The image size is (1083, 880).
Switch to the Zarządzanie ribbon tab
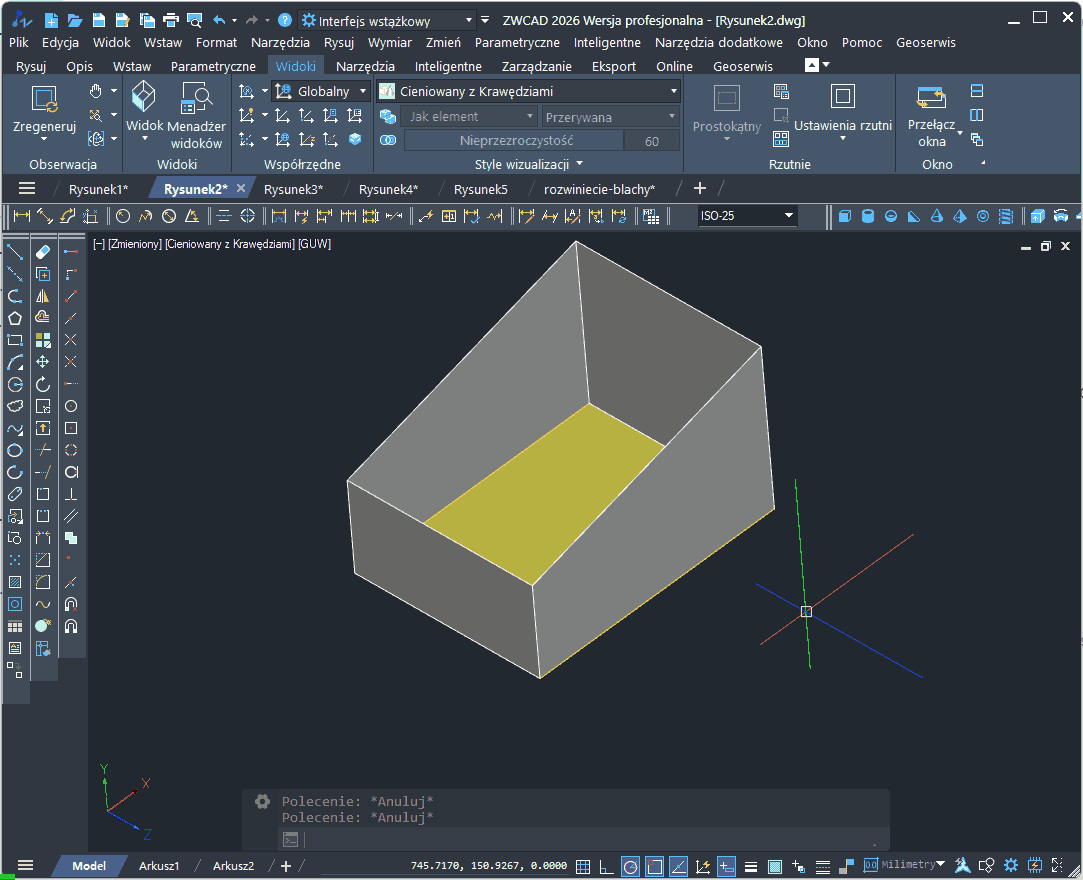tap(536, 66)
